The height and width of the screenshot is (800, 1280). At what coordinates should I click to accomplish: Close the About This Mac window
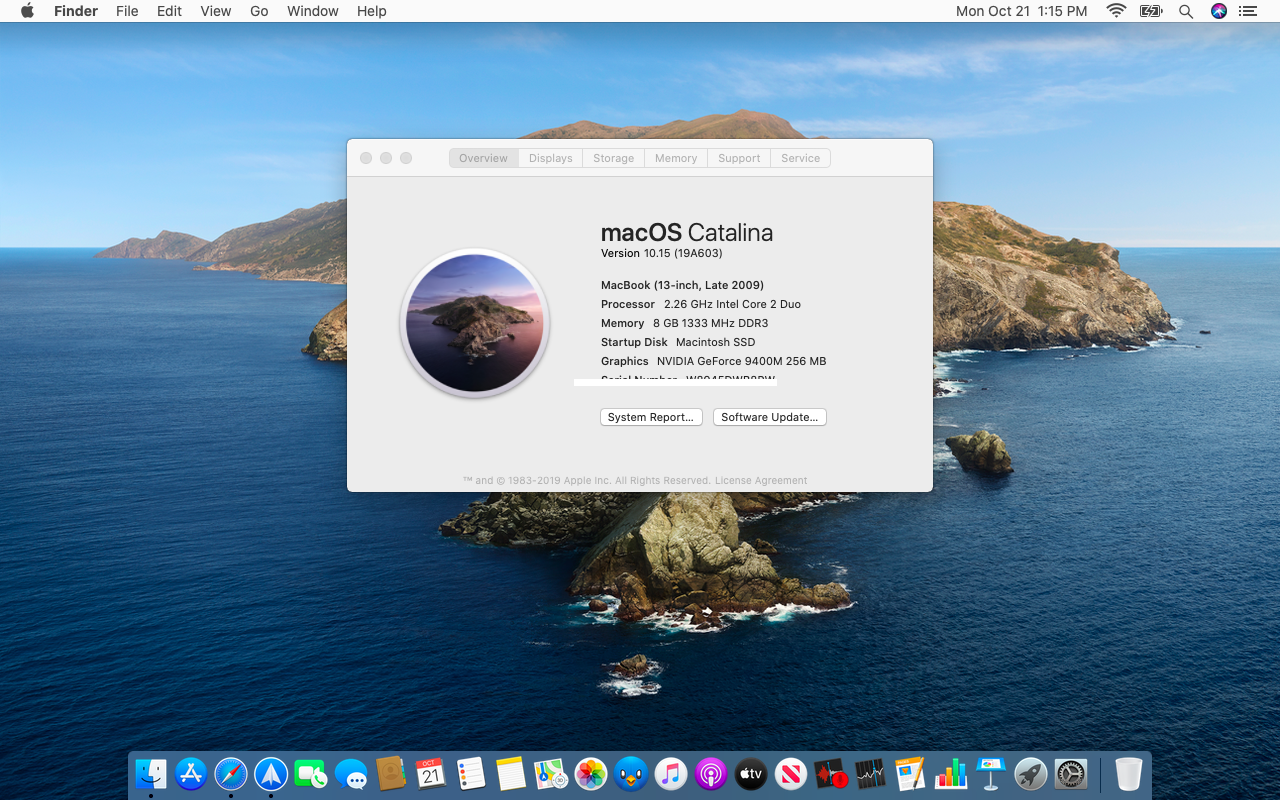[366, 158]
